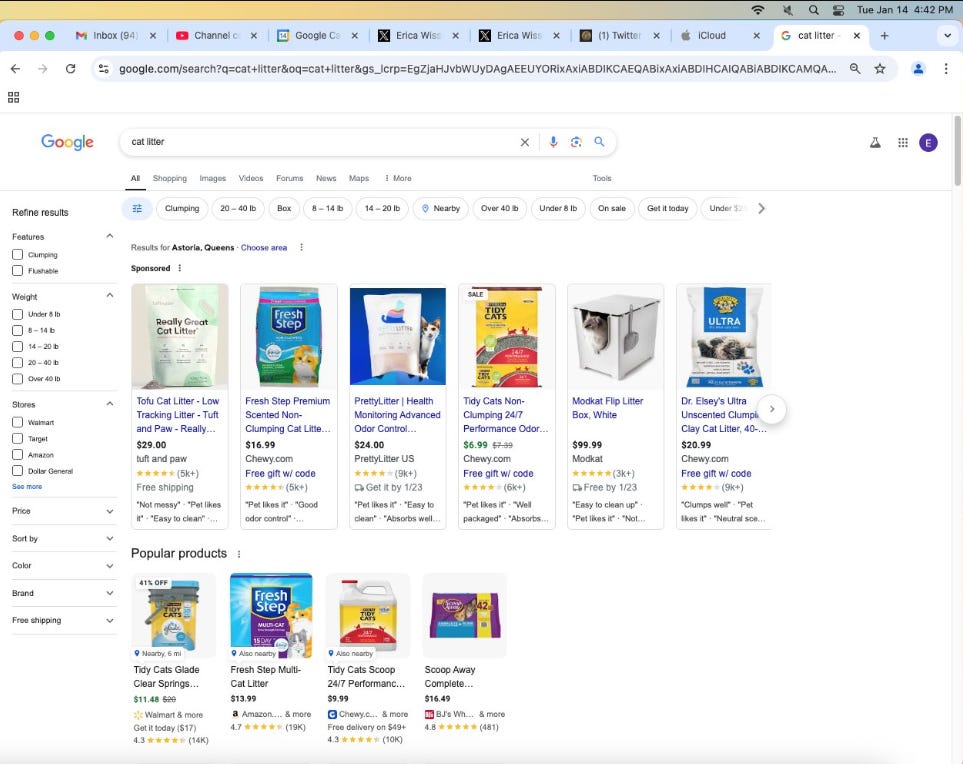
Task: Check the Flushable feature checkbox
Action: (17, 271)
